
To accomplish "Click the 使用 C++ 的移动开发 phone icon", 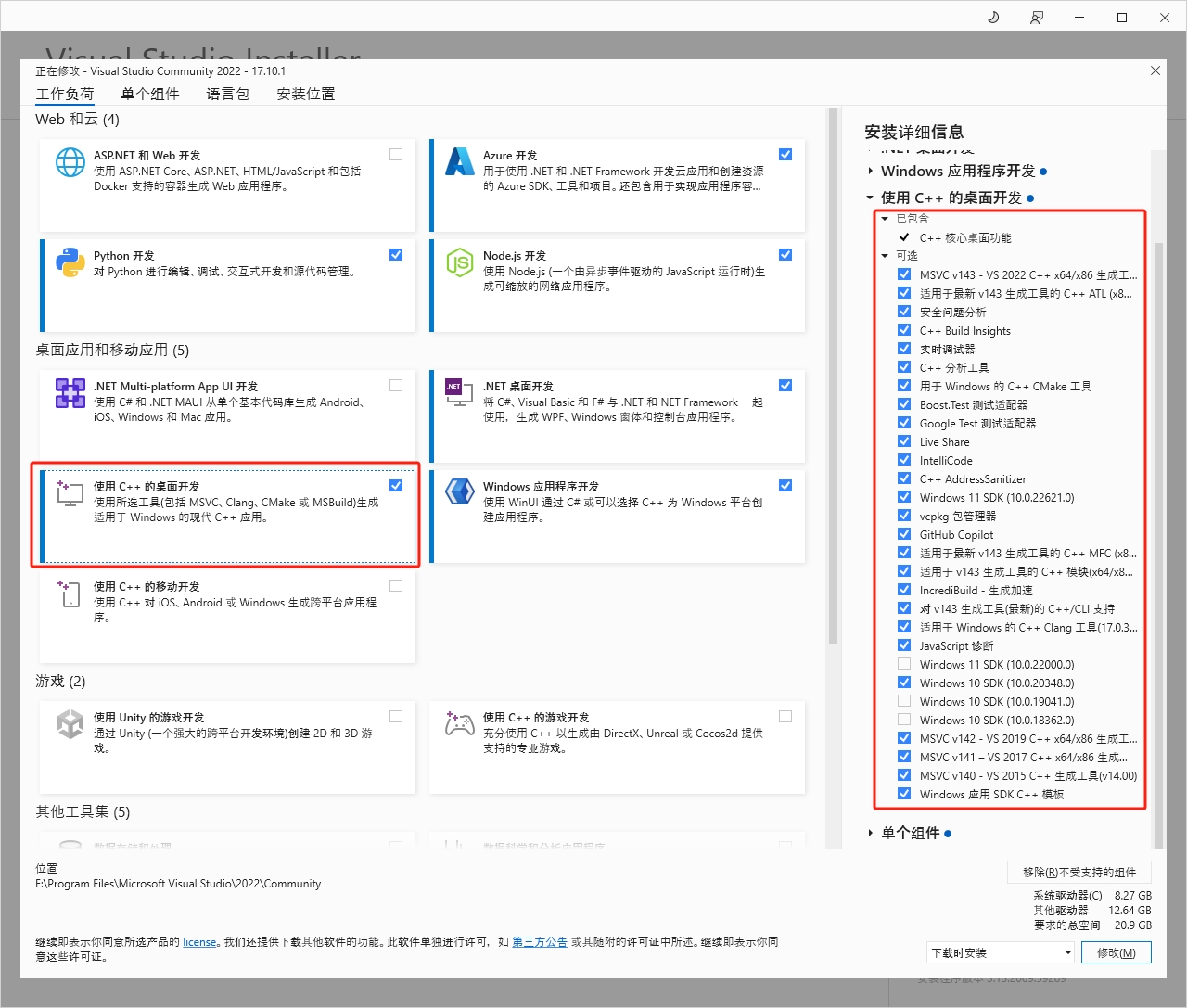I will click(70, 593).
